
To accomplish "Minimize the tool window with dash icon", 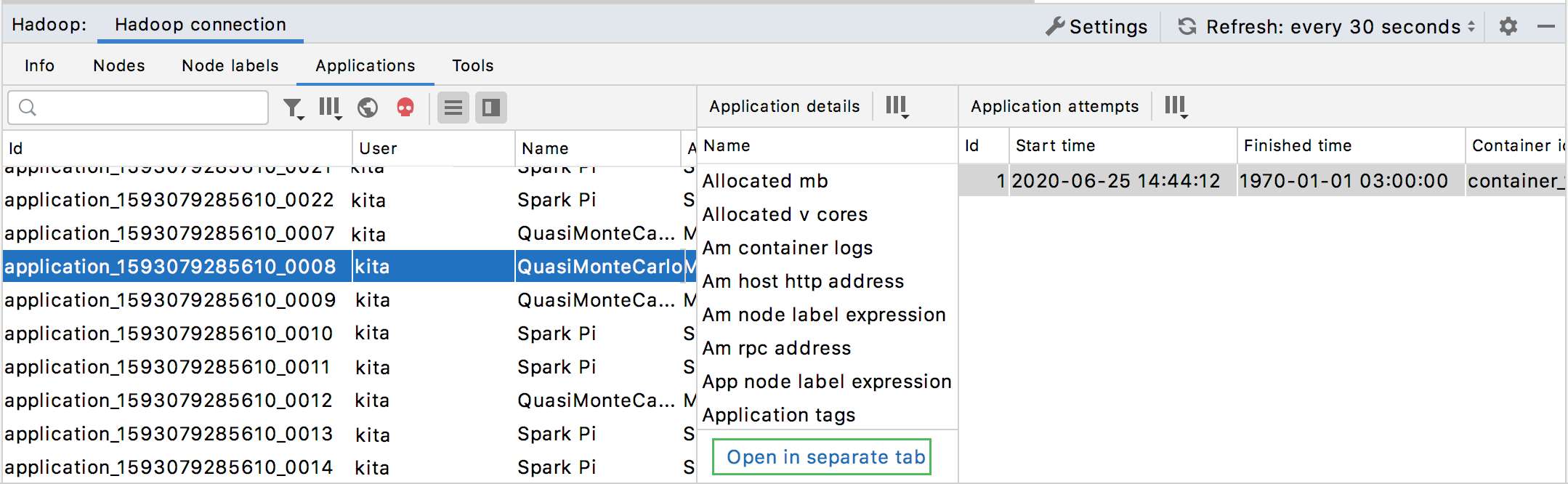I will click(x=1546, y=27).
